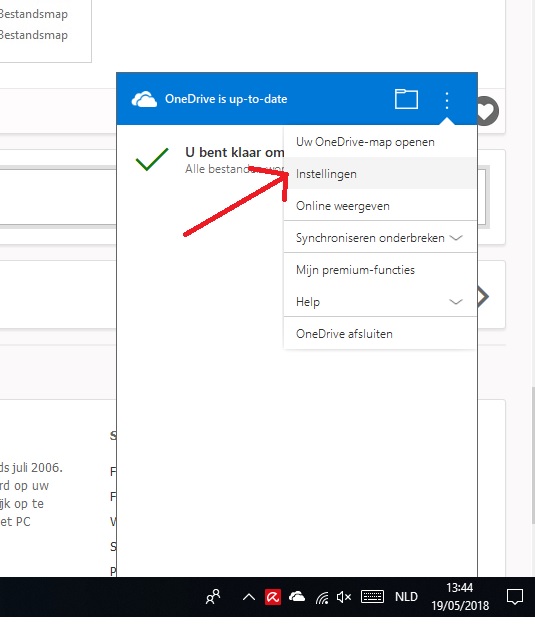Switch input language via NLD indicator
This screenshot has width=535, height=626.
pos(406,596)
